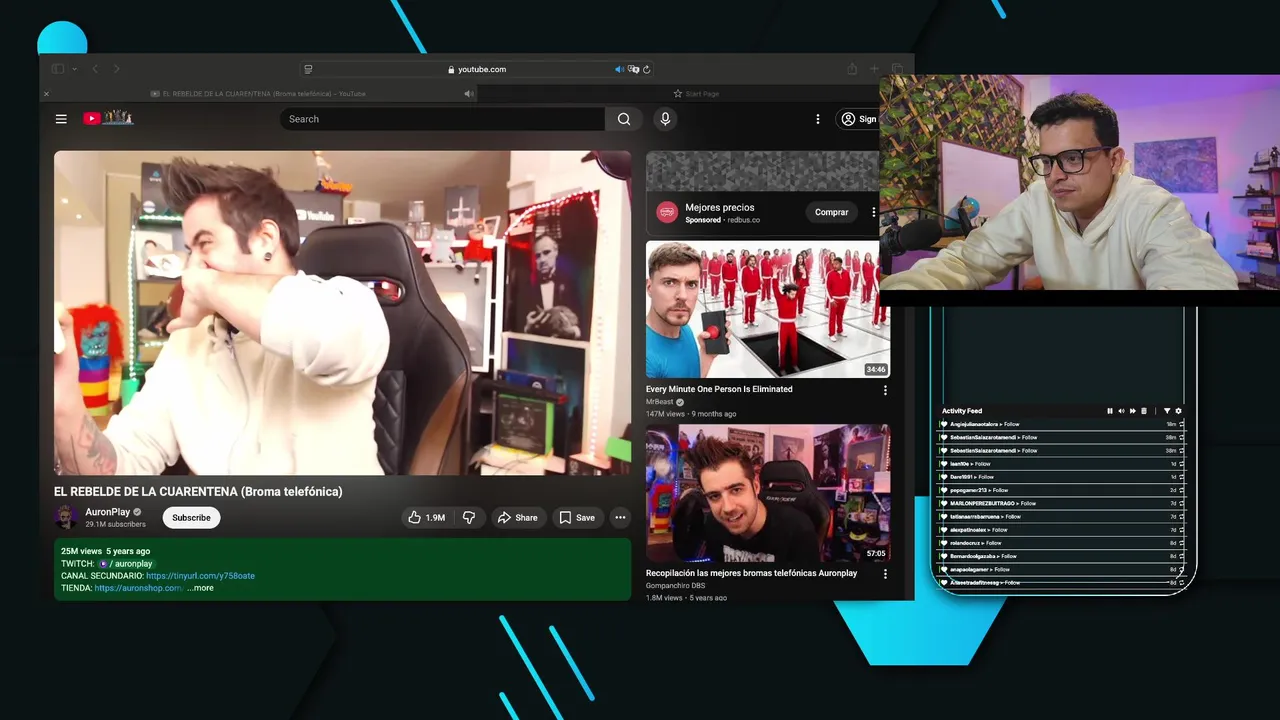1280x720 pixels.
Task: Replay the rolandocruz follow alert
Action: (1181, 543)
